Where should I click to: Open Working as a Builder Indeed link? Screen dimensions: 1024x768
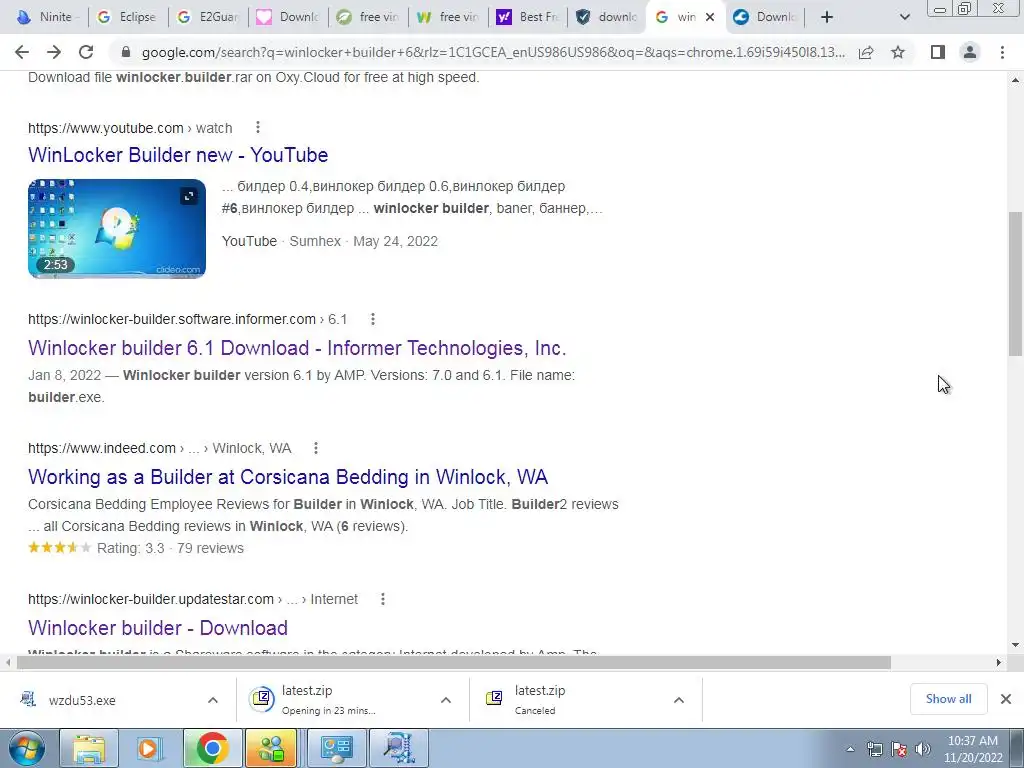pyautogui.click(x=288, y=477)
